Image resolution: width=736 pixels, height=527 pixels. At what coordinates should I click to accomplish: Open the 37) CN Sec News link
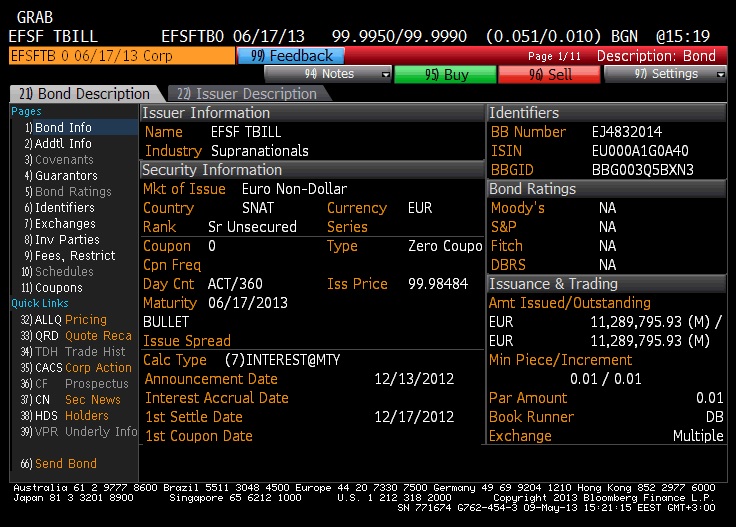[x=70, y=399]
